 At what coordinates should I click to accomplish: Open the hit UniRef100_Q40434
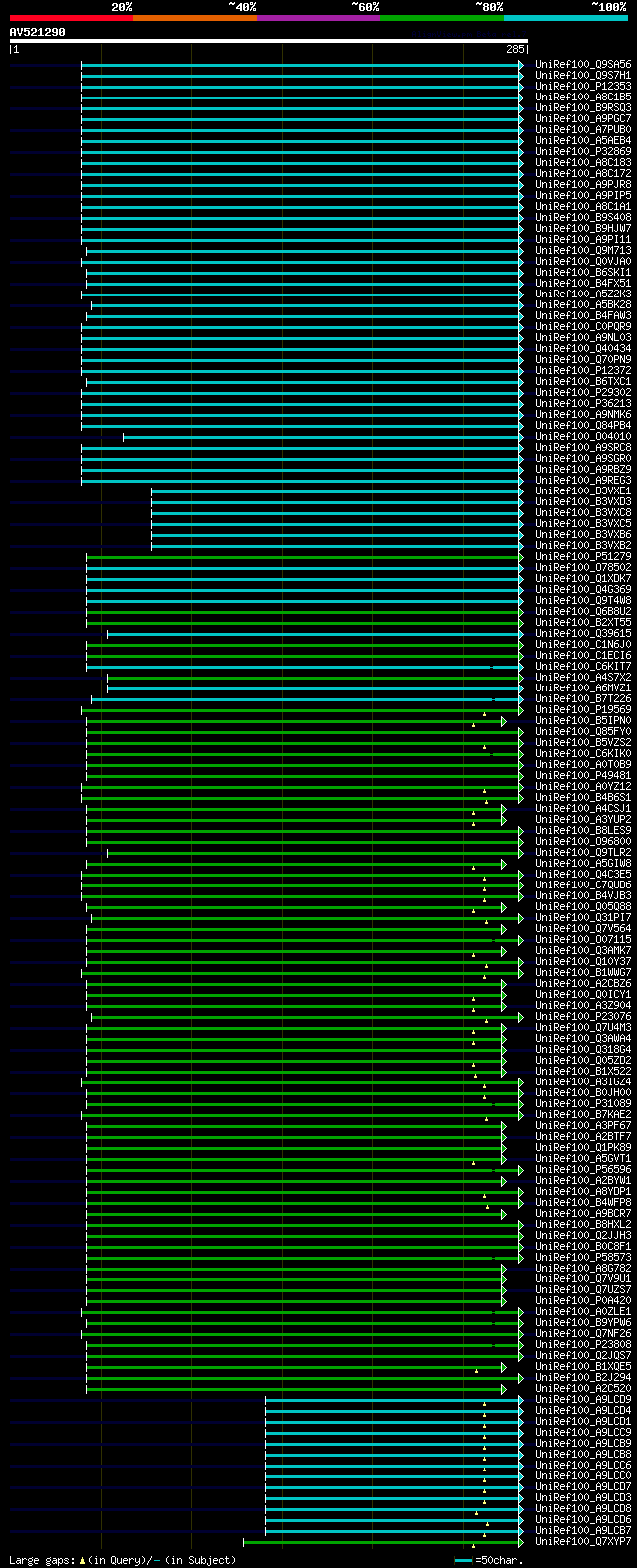click(583, 348)
